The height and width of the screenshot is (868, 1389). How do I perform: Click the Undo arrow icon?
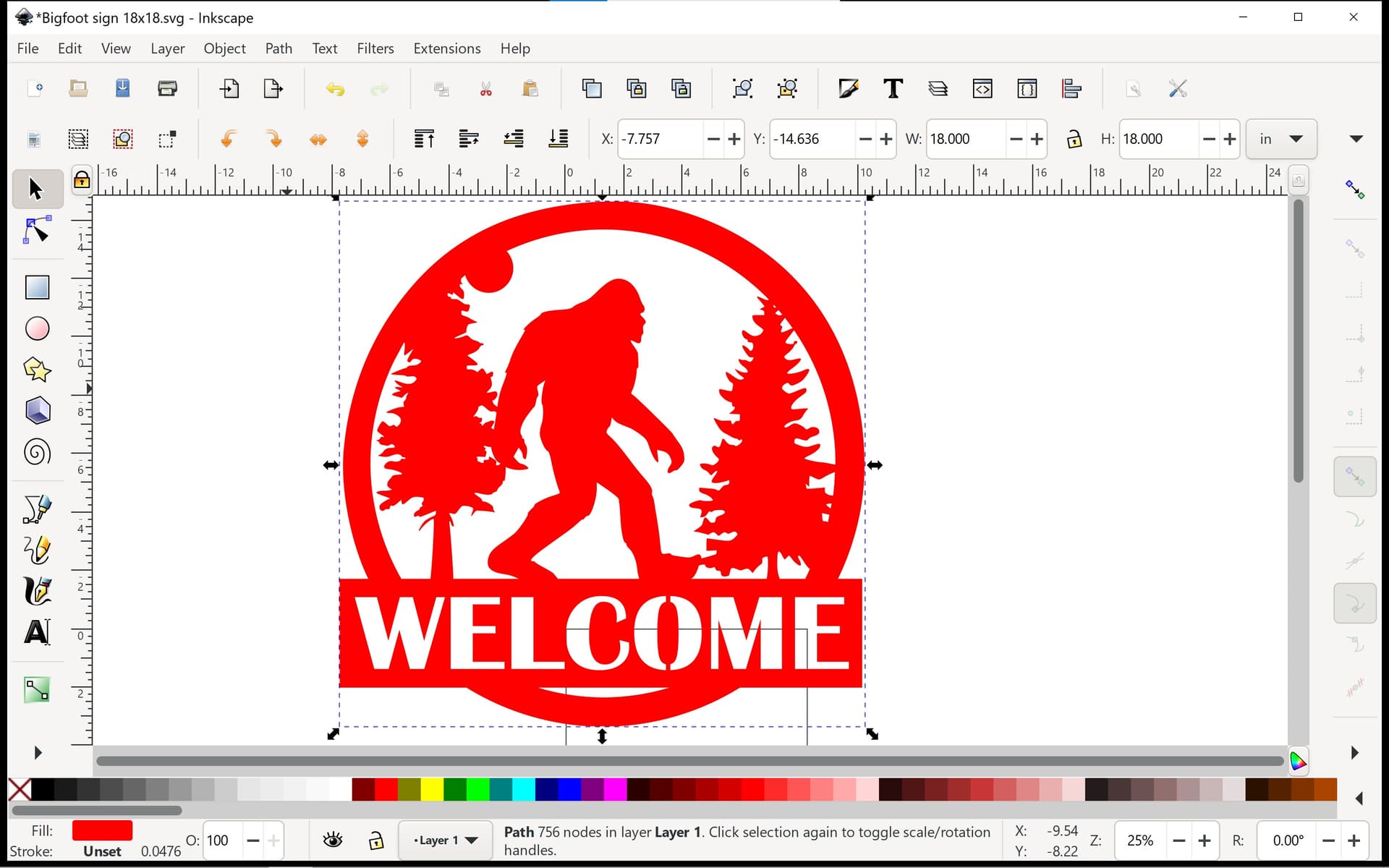click(x=335, y=89)
